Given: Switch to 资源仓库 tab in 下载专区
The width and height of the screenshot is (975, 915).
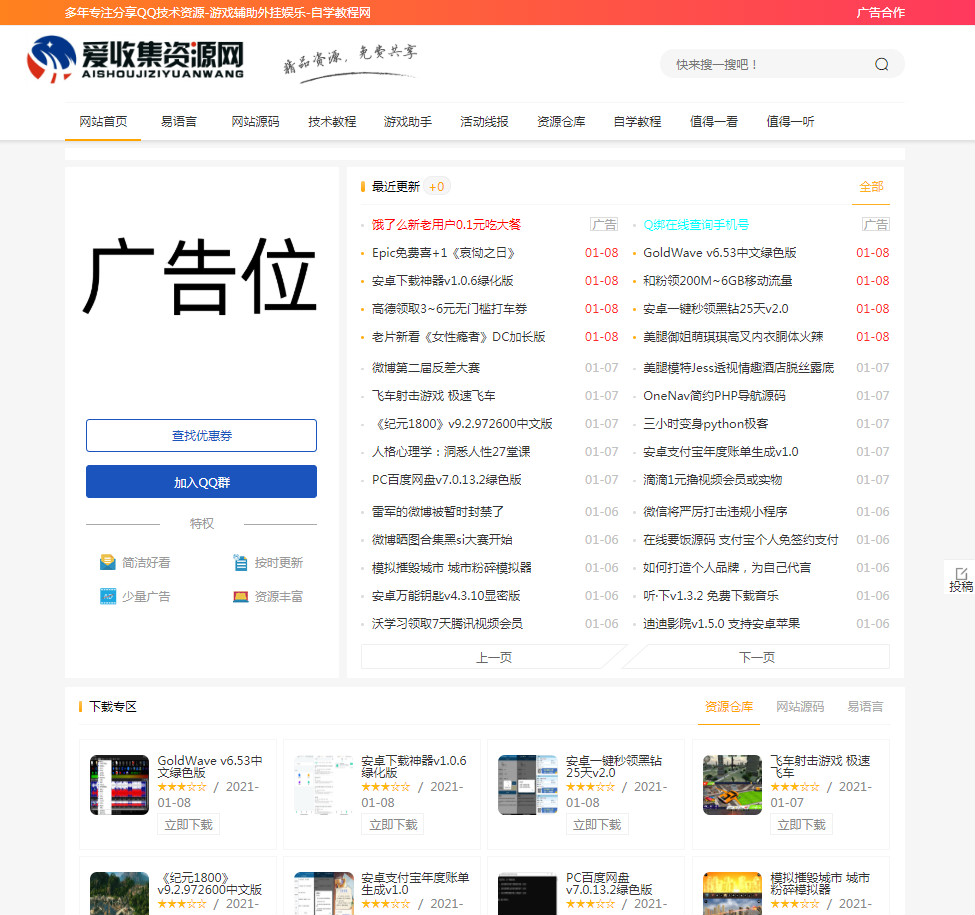Looking at the screenshot, I should tap(729, 707).
